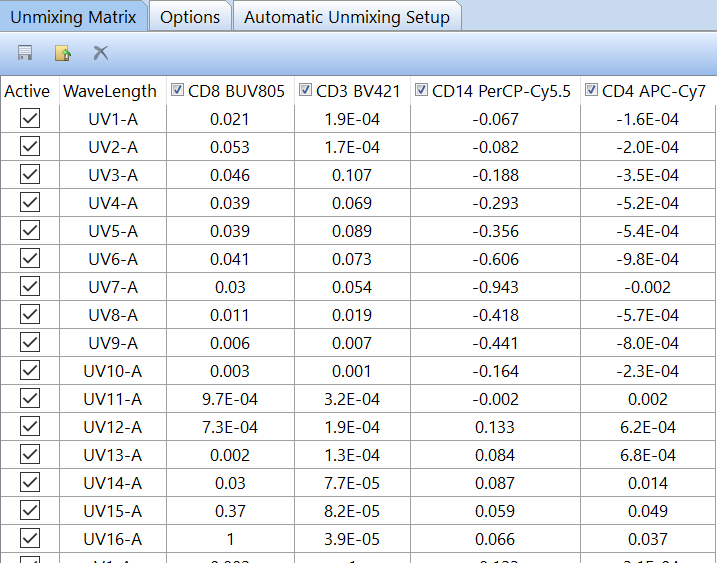Uncheck Active for the UV1-A row
The height and width of the screenshot is (563, 717).
30,118
